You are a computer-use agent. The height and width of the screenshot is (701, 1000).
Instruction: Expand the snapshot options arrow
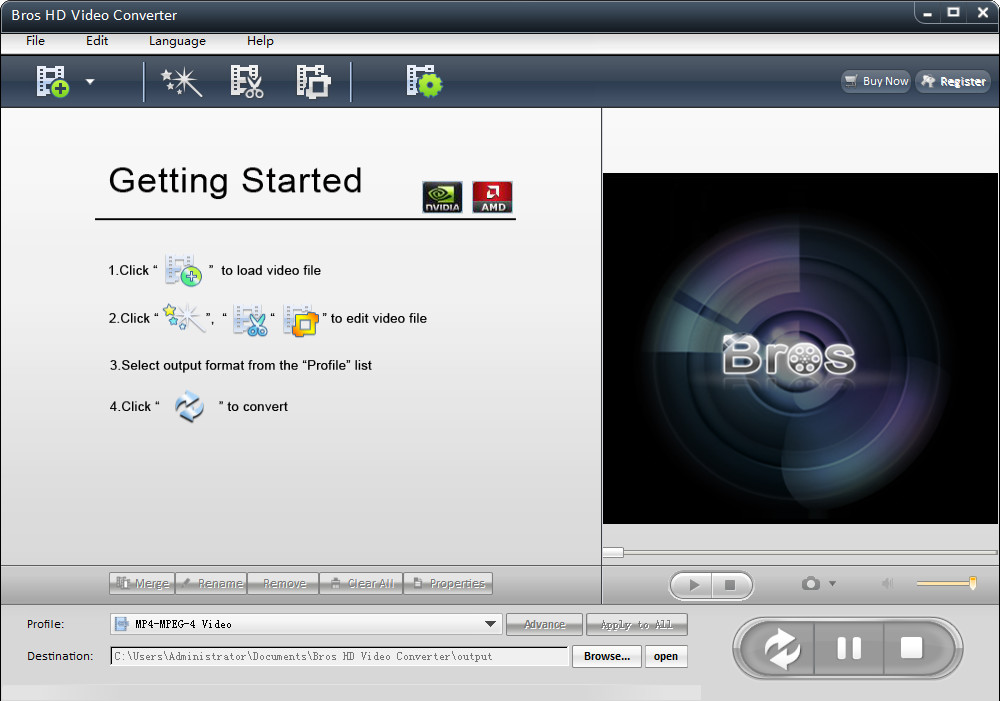coord(832,584)
